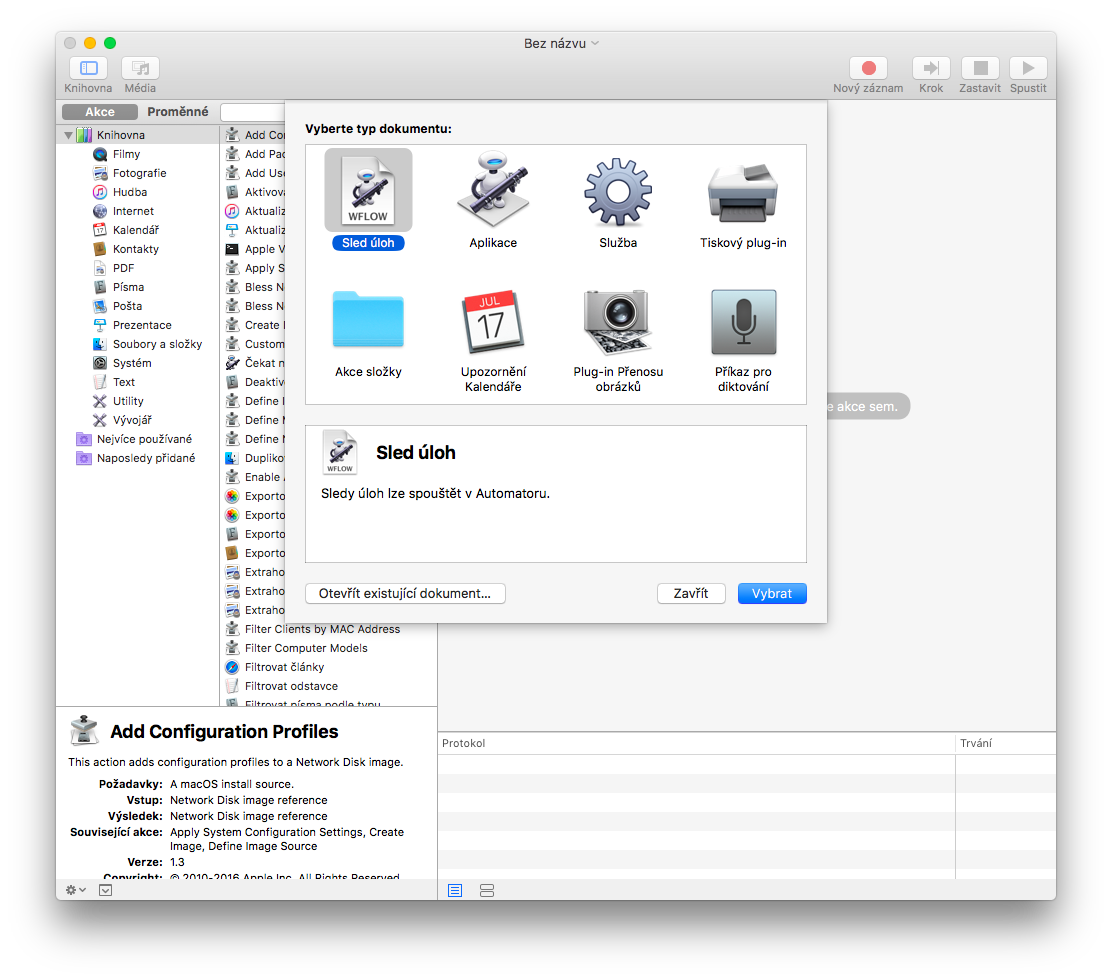The width and height of the screenshot is (1112, 980).
Task: Start a Nový záznam recording
Action: pos(869,68)
